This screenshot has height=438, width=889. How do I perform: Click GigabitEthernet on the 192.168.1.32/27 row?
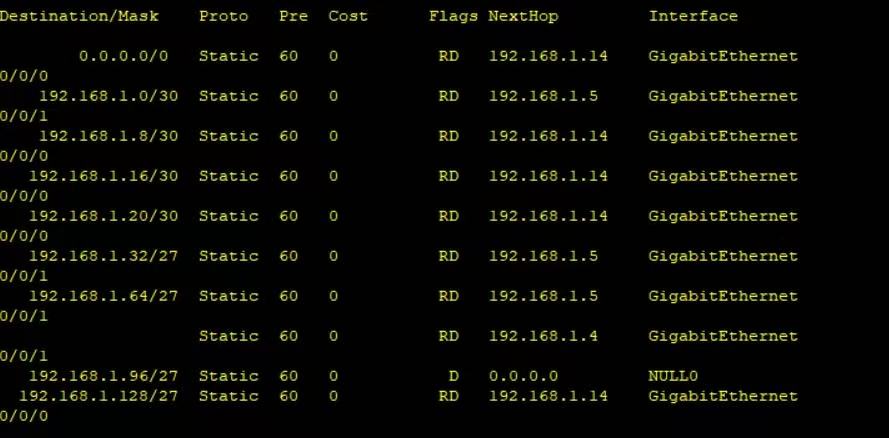click(723, 256)
